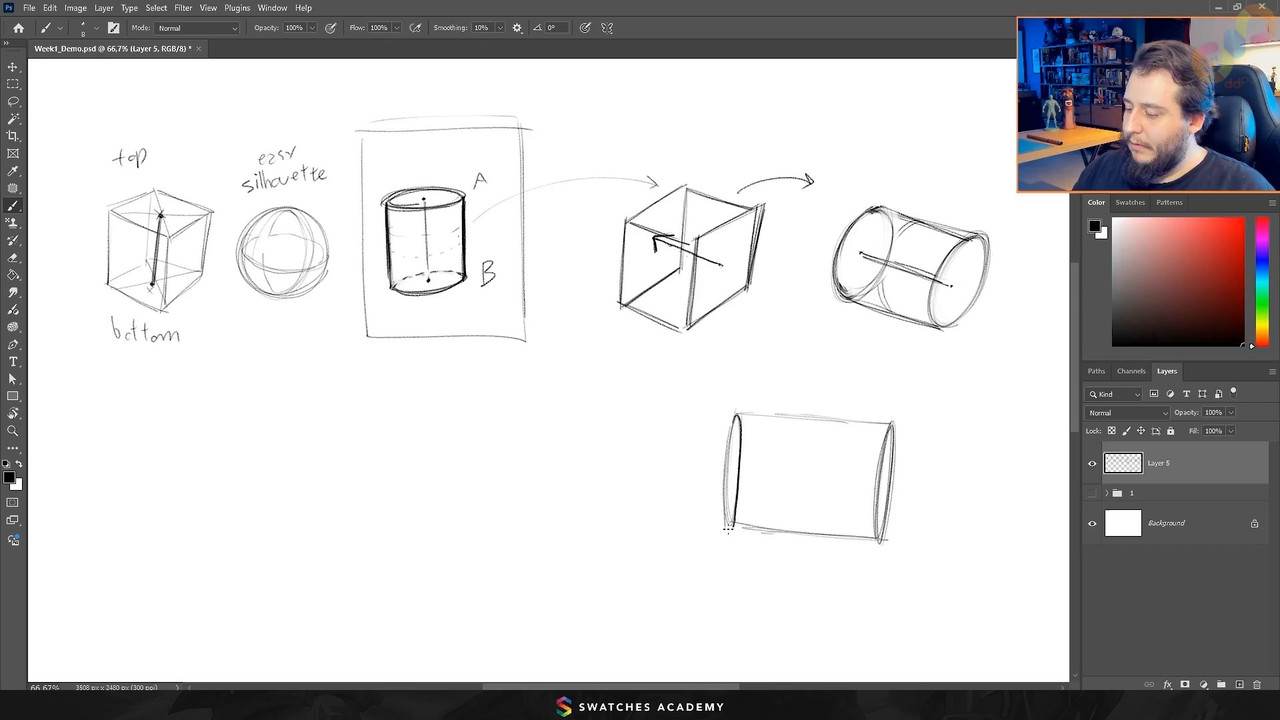Open Smoothing value dropdown

coord(499,28)
